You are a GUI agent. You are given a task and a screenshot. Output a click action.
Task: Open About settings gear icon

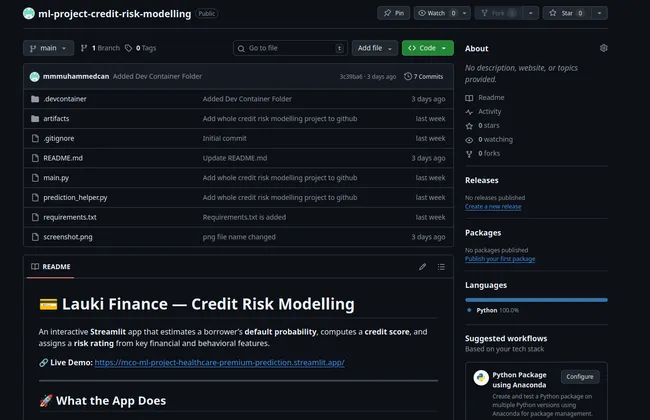coord(604,48)
